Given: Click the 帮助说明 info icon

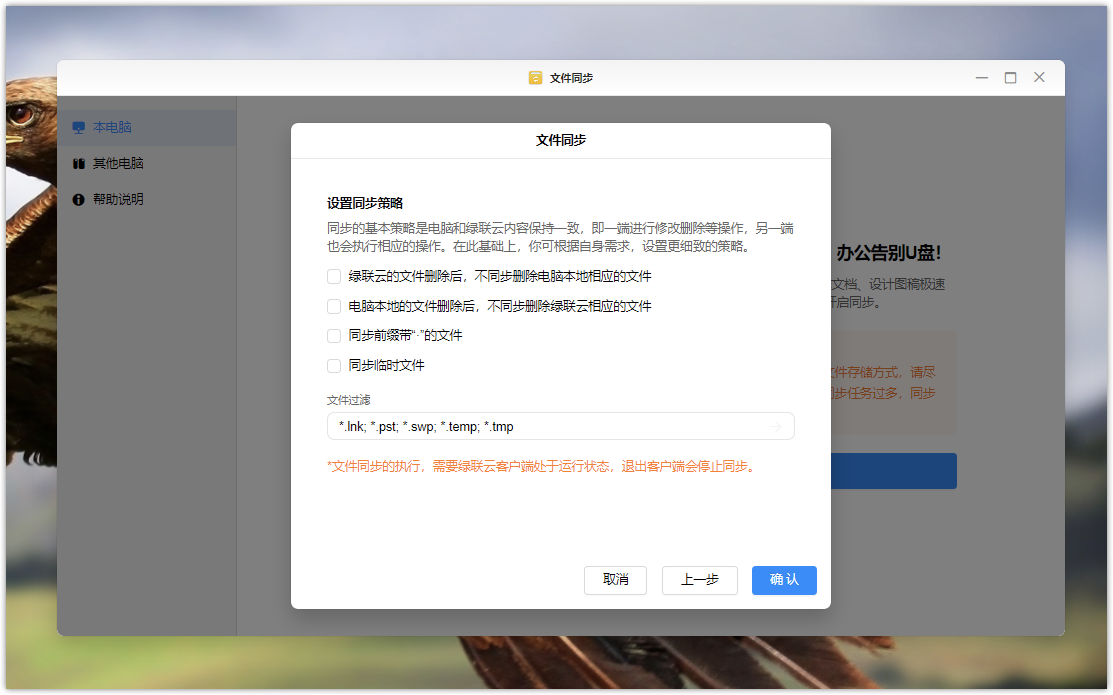Looking at the screenshot, I should point(79,200).
